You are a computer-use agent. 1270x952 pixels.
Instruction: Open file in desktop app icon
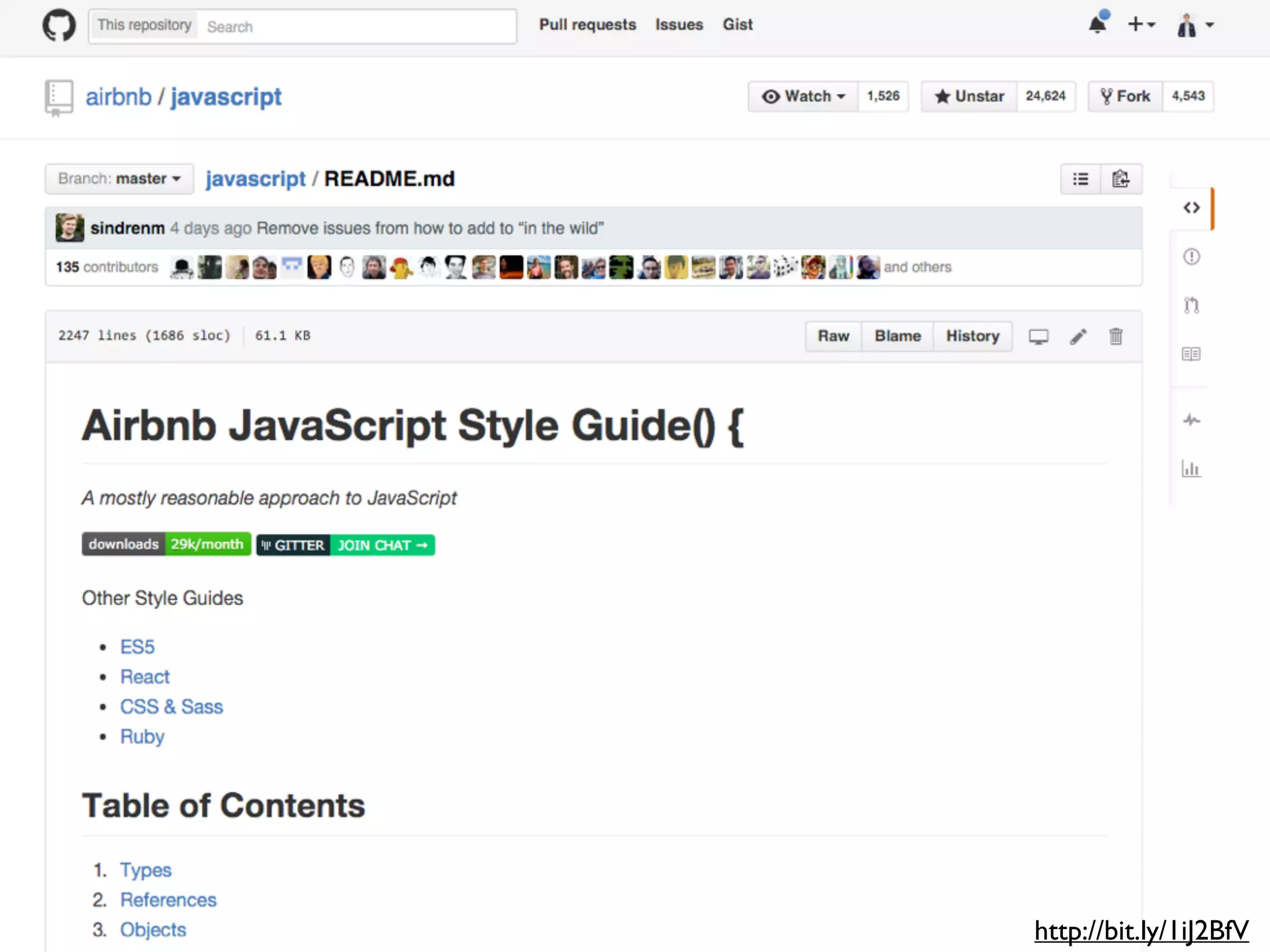coord(1039,337)
